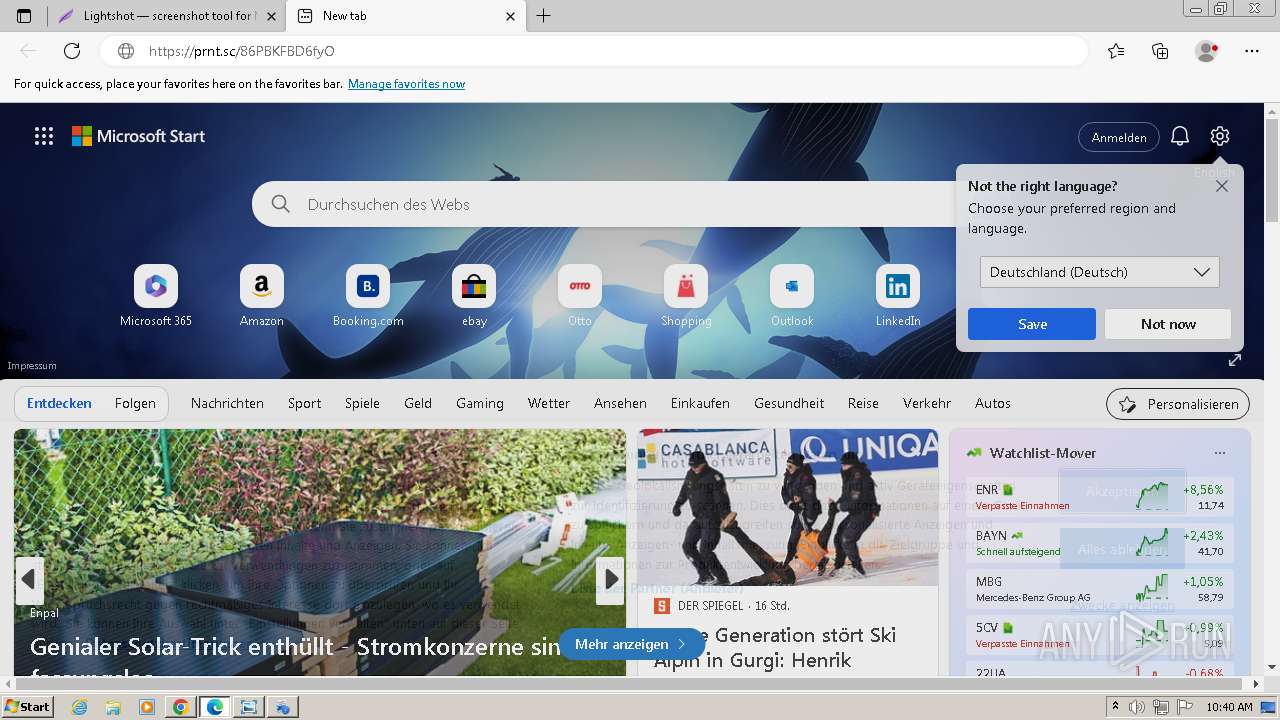This screenshot has width=1280, height=720.
Task: Click the Anmelden sign-in button
Action: coord(1119,137)
